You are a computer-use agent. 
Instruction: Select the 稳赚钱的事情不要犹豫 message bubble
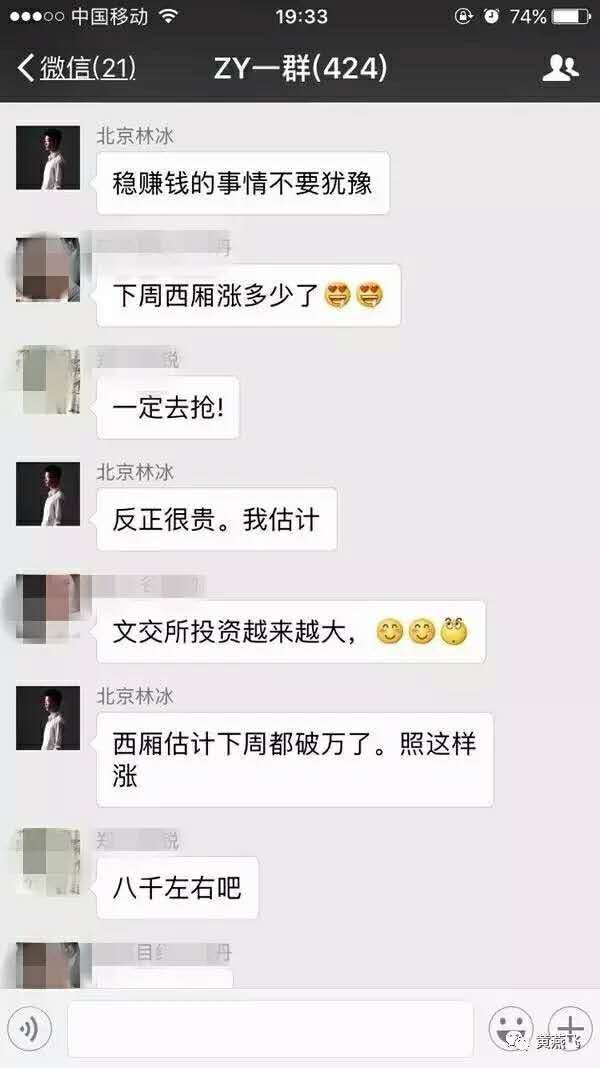[x=242, y=183]
